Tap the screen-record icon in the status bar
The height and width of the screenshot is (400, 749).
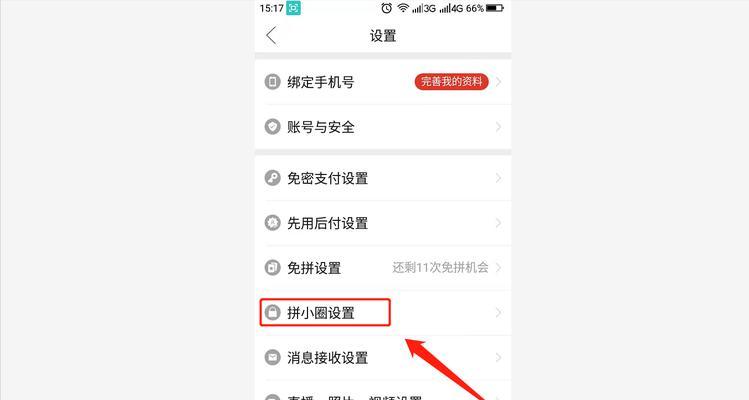click(x=293, y=8)
